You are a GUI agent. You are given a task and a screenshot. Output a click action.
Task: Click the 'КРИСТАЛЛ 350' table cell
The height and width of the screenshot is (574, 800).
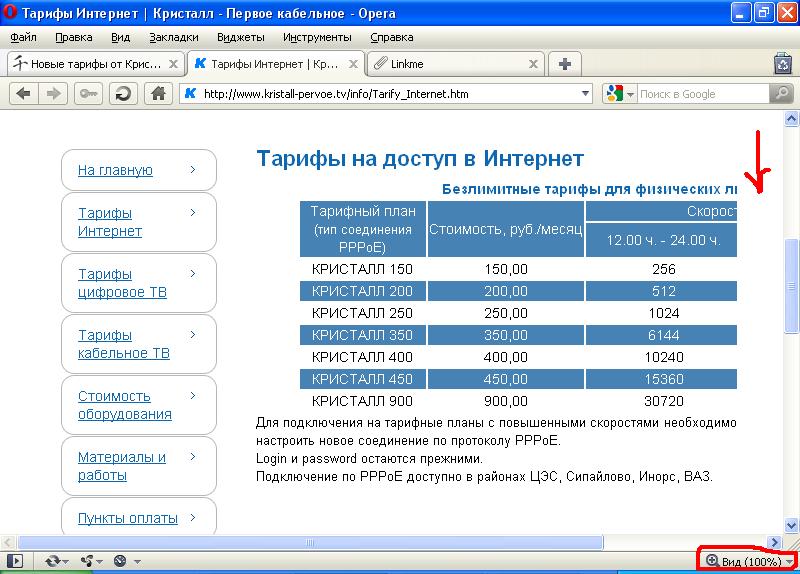[362, 335]
